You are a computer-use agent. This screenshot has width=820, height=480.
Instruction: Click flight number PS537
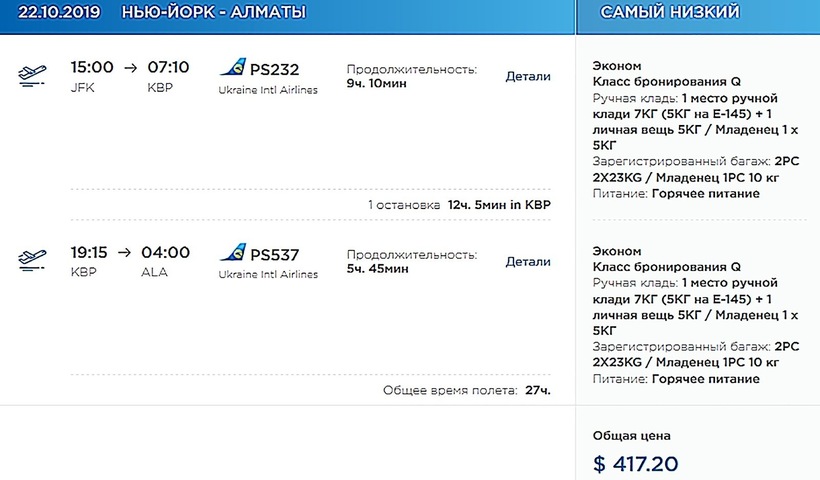274,254
